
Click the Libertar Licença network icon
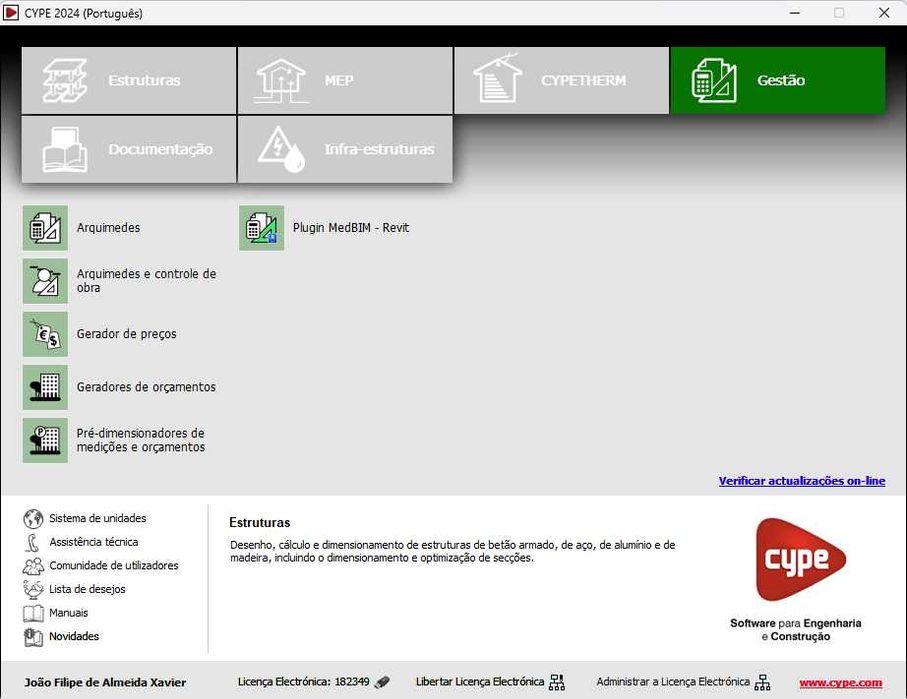point(556,683)
